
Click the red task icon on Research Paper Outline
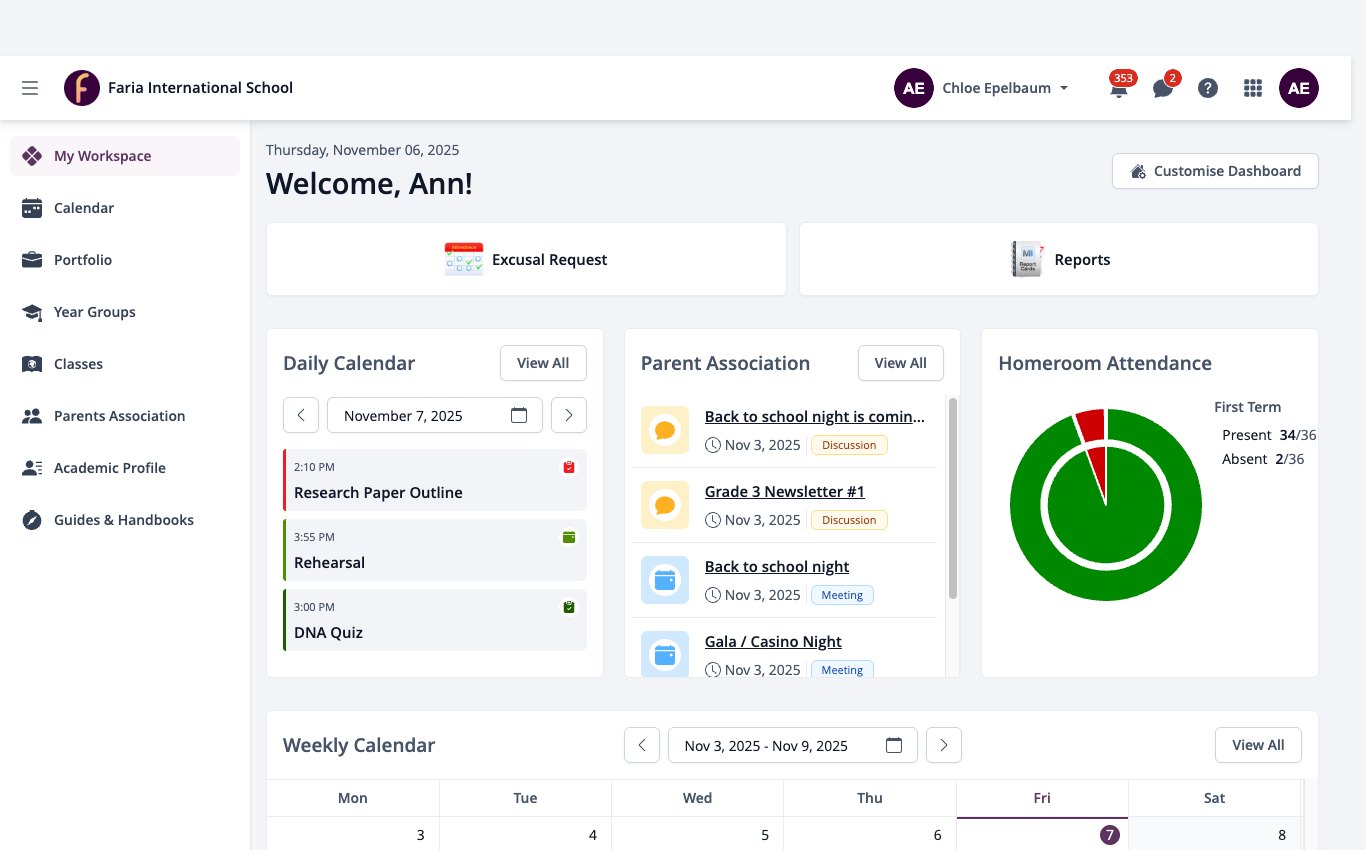point(569,467)
